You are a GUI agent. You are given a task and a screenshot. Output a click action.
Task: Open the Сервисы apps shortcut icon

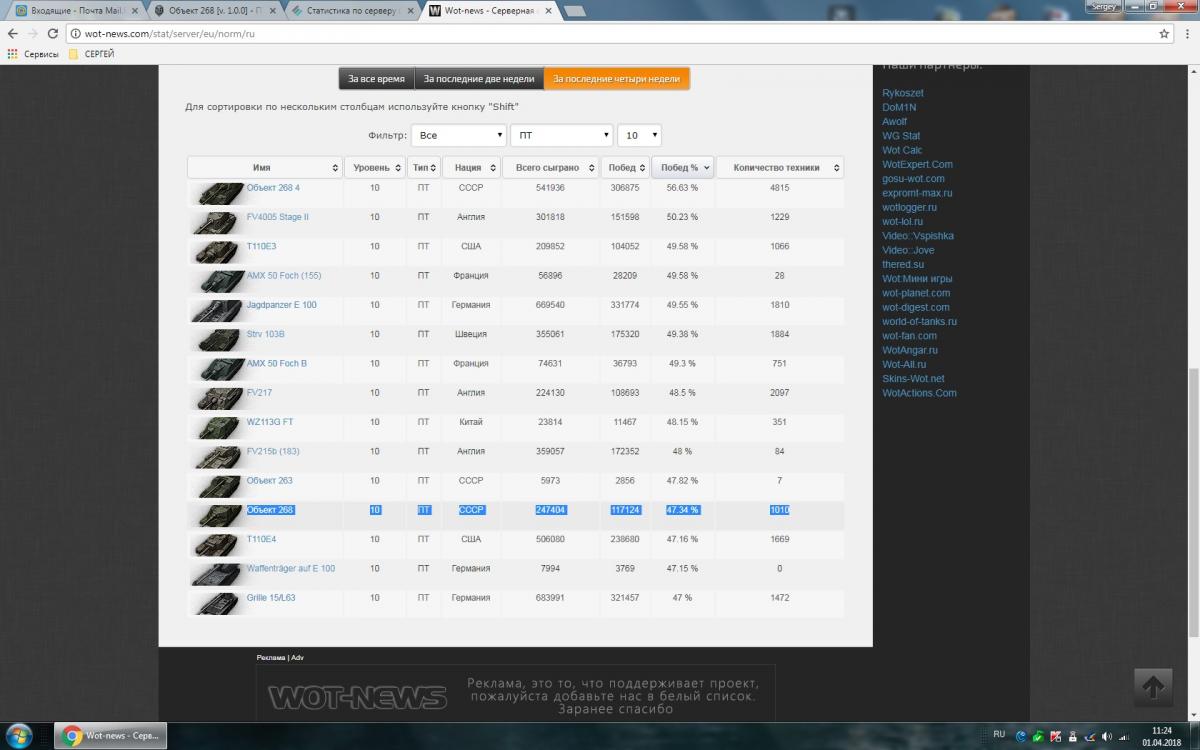tap(13, 54)
